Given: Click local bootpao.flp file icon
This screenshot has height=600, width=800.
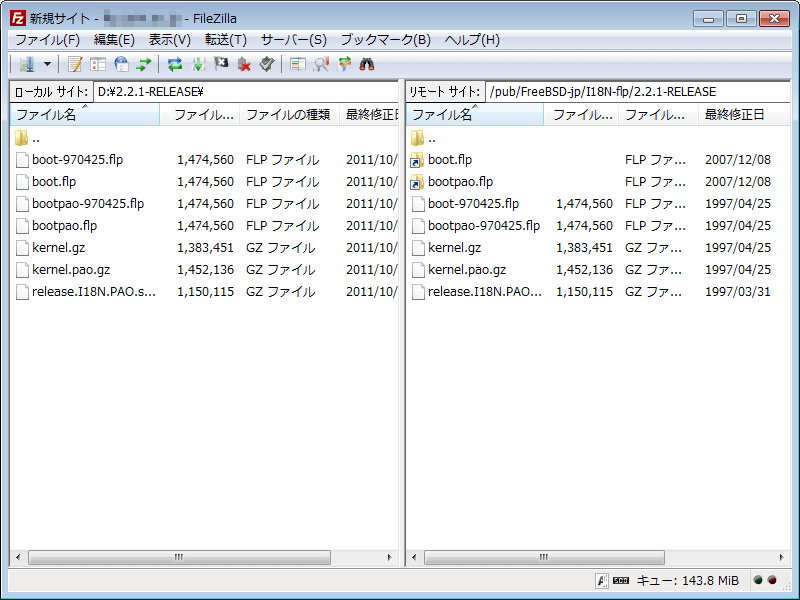Looking at the screenshot, I should click(x=22, y=226).
